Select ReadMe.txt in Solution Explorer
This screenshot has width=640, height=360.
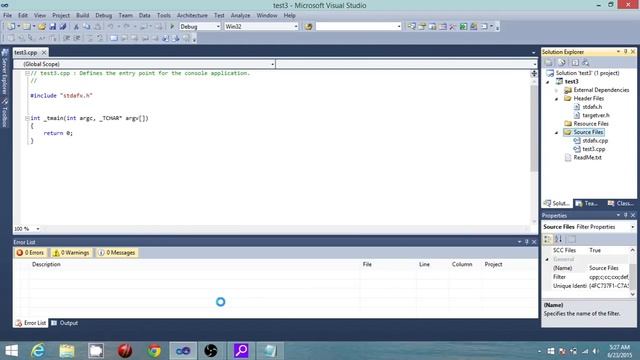[x=587, y=158]
